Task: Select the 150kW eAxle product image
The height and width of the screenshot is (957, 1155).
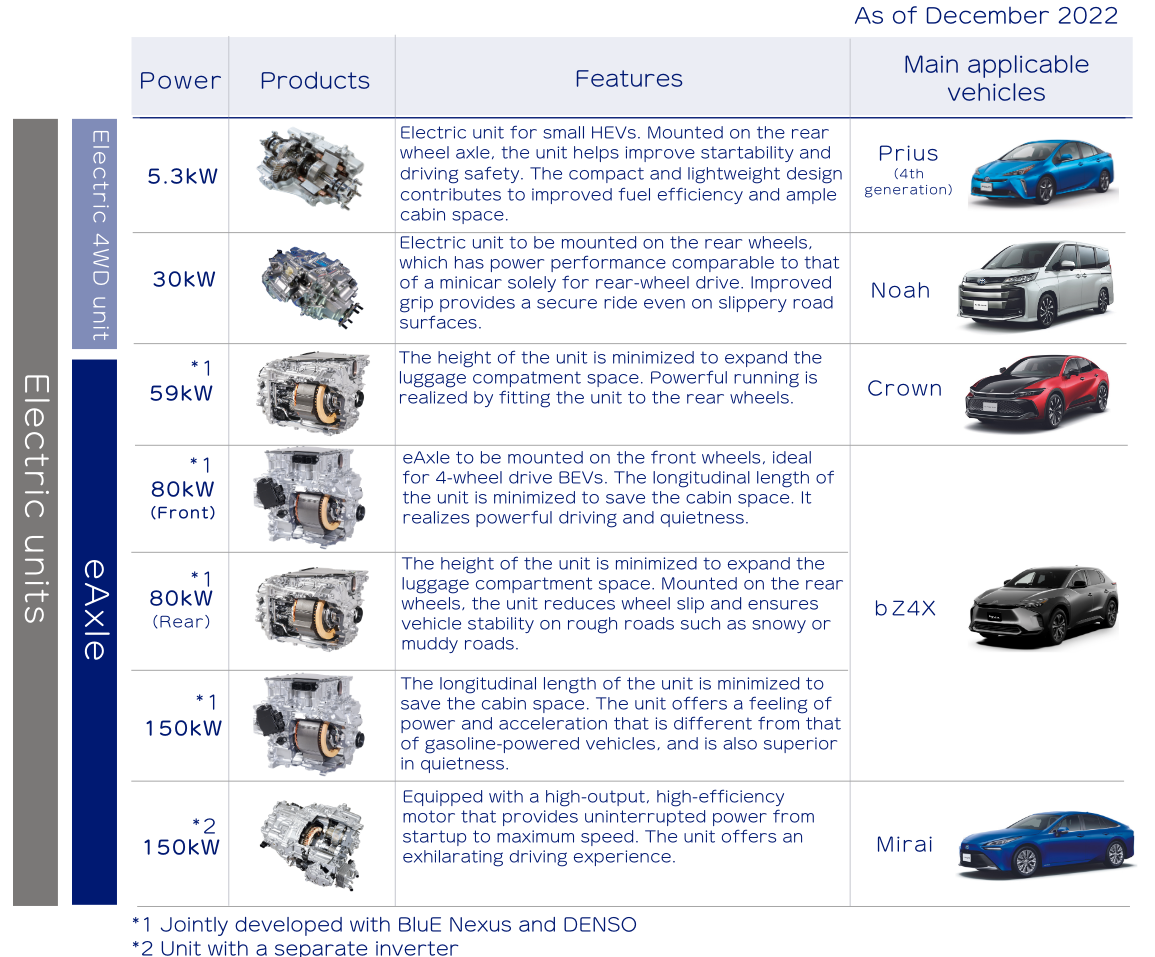Action: pyautogui.click(x=311, y=722)
